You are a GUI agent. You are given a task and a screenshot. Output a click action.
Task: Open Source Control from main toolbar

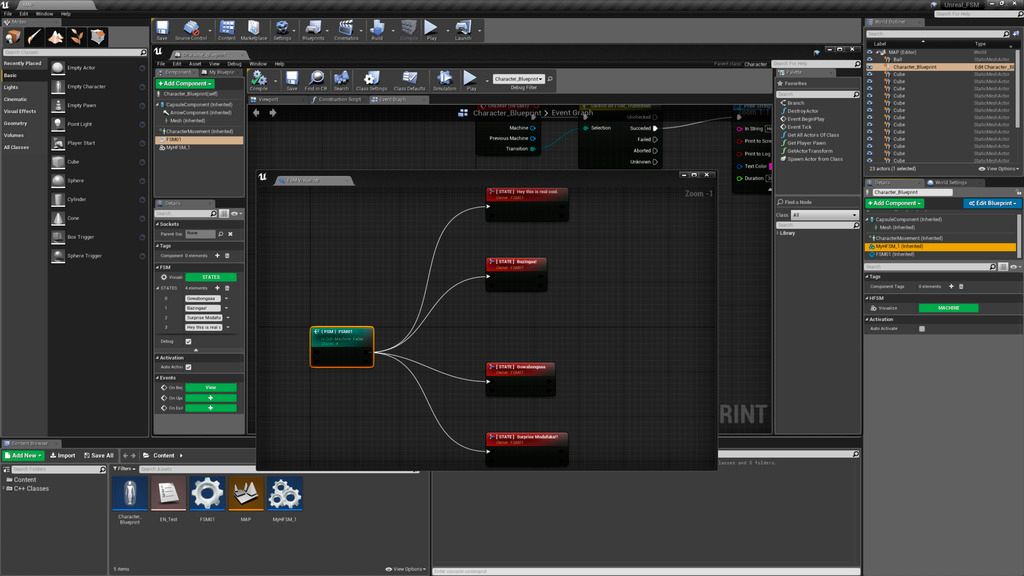click(x=189, y=29)
